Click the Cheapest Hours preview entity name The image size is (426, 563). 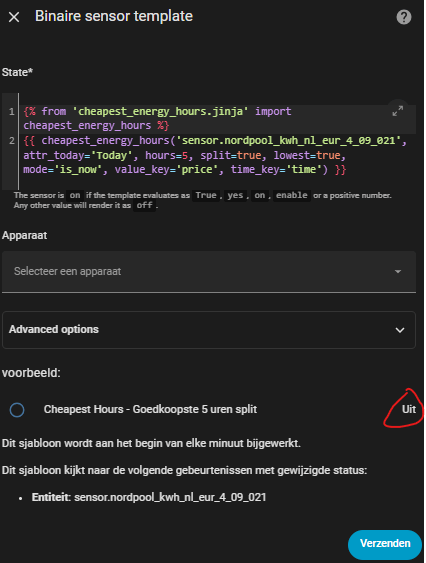(x=150, y=409)
